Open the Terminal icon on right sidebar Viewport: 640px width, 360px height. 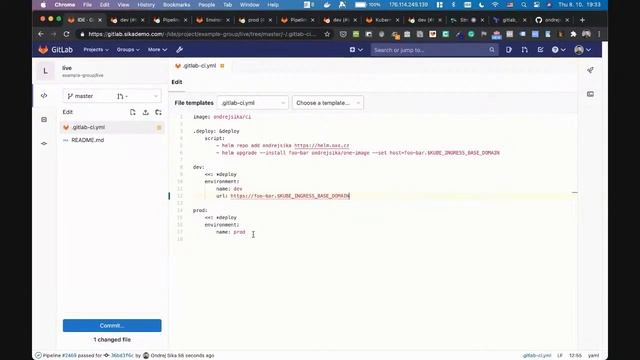point(590,94)
